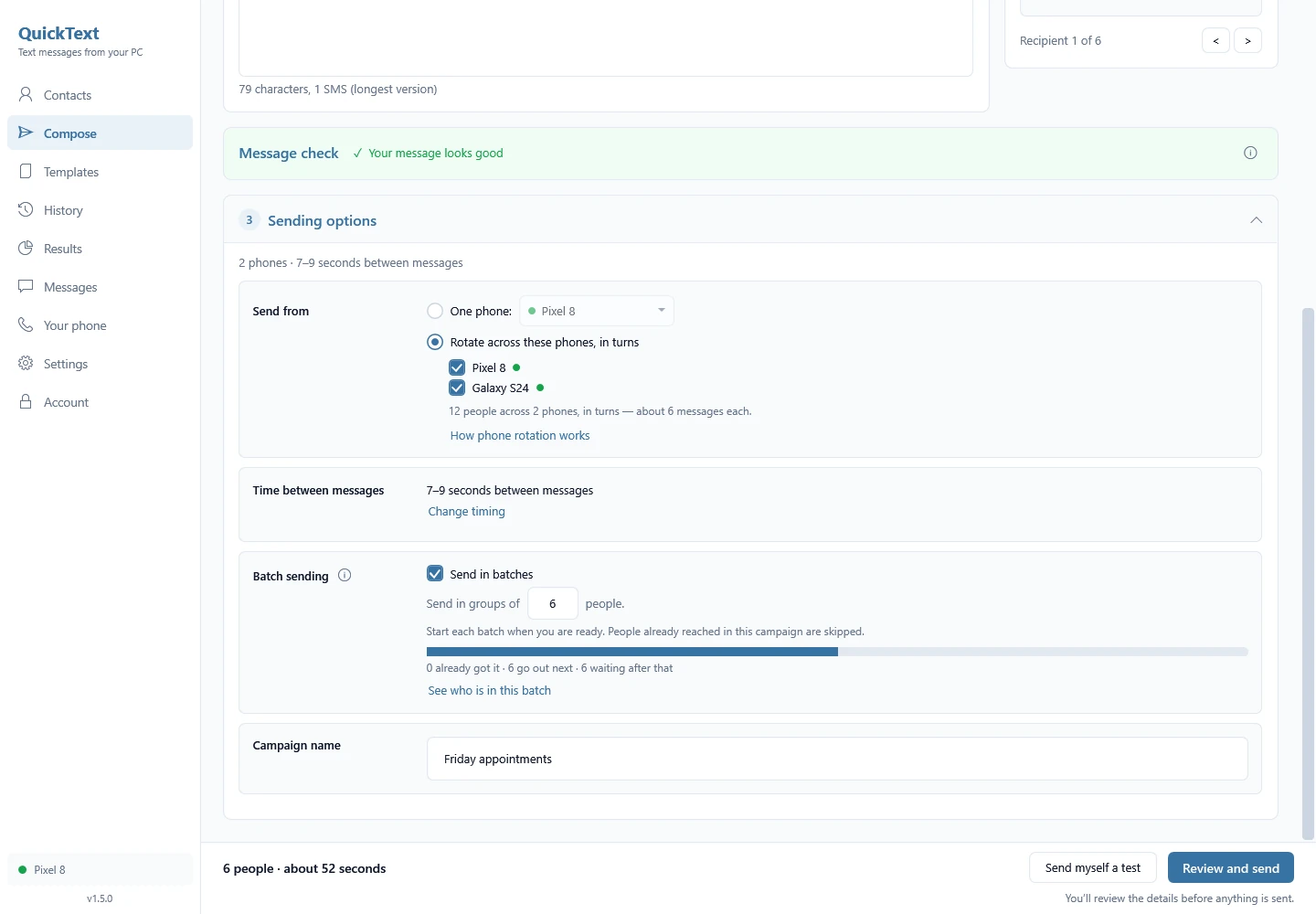Open Contacts via its person icon
Image resolution: width=1316 pixels, height=914 pixels.
coord(26,94)
